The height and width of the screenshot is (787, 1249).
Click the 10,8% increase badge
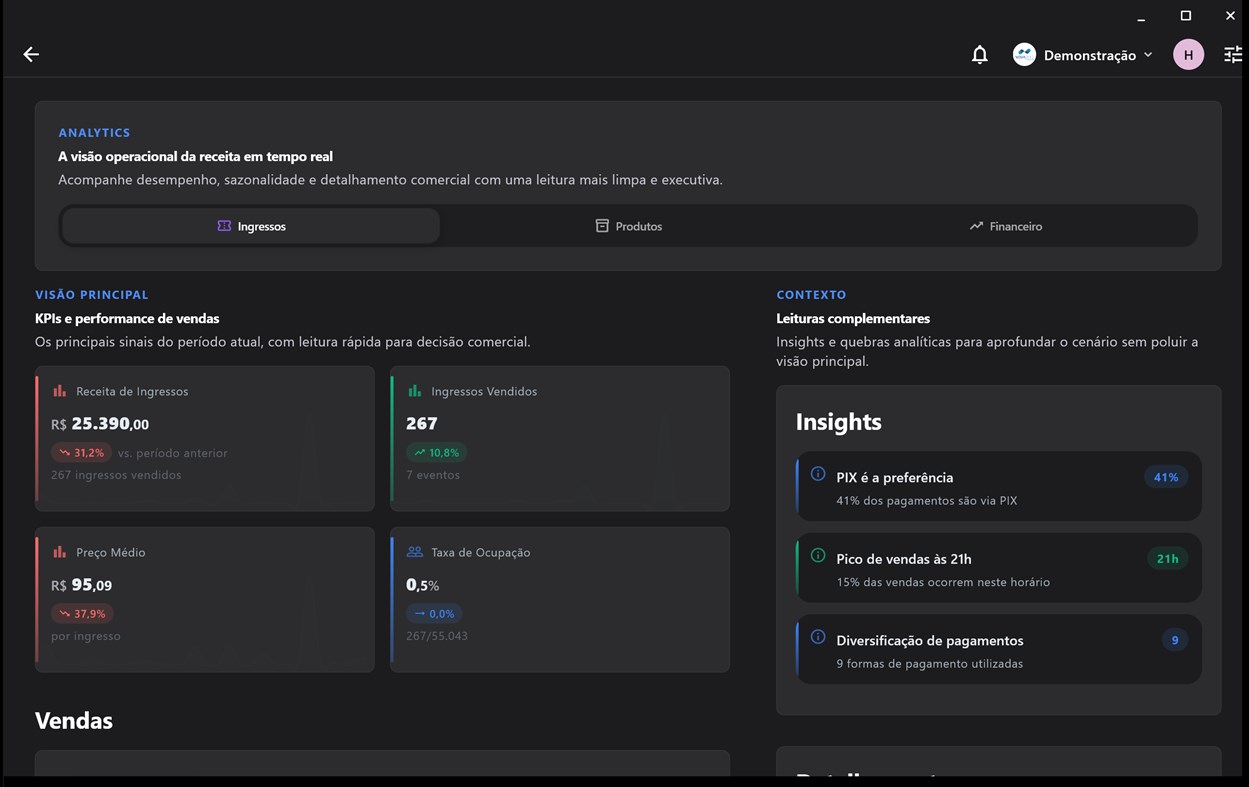(x=436, y=453)
